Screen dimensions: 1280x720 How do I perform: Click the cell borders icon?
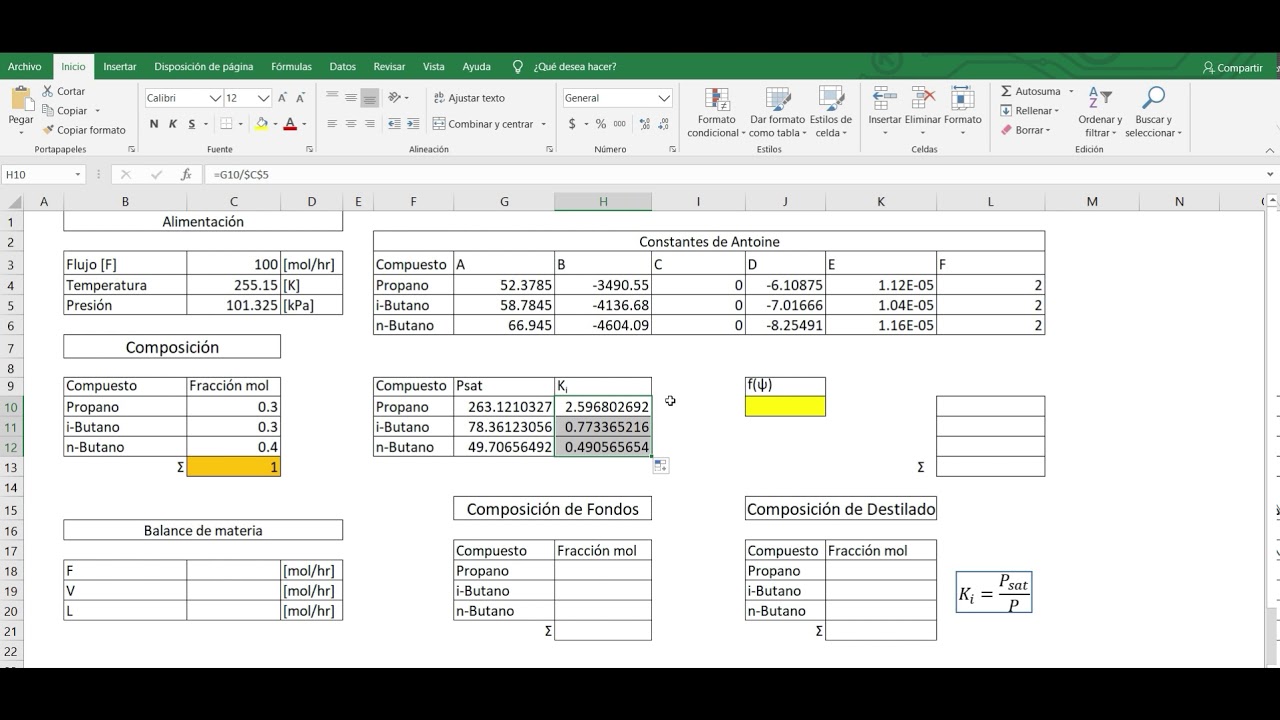tap(226, 124)
